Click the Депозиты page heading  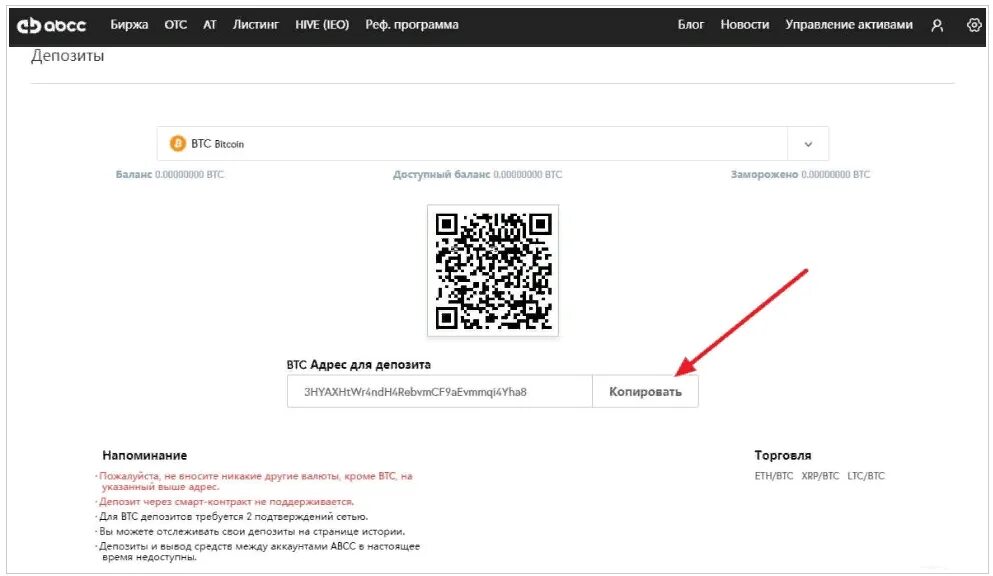point(68,56)
